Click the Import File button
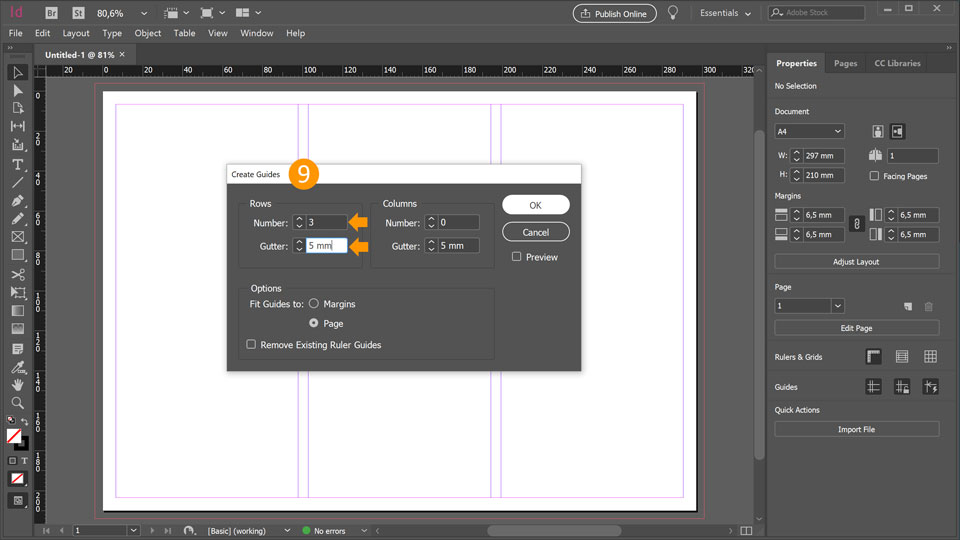 tap(856, 429)
